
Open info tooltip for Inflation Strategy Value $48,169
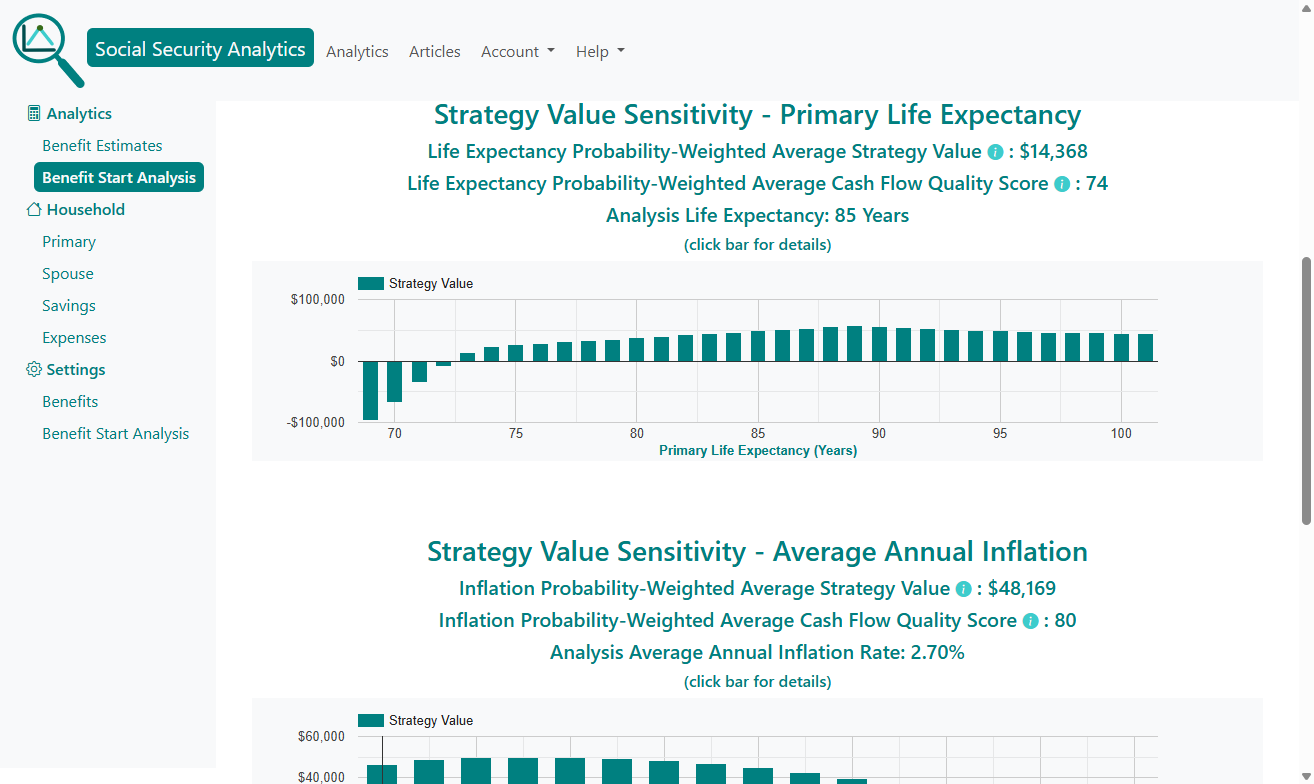(962, 588)
